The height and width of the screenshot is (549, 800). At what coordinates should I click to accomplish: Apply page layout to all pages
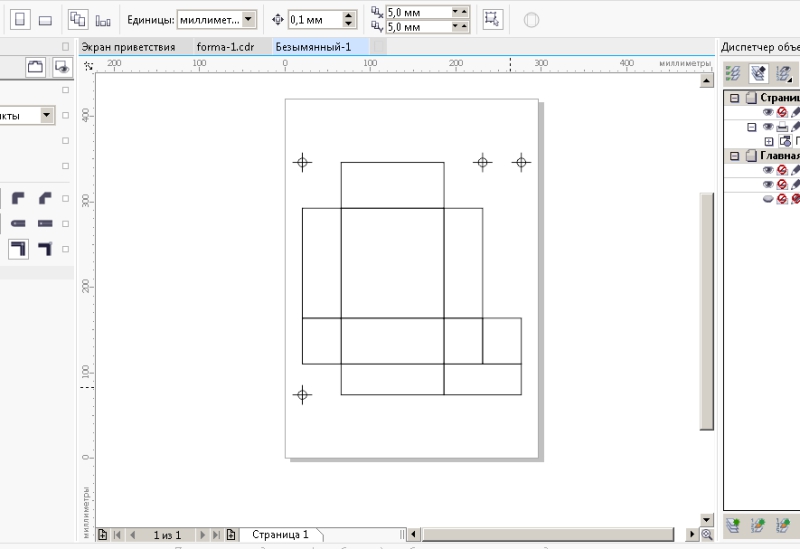78,19
